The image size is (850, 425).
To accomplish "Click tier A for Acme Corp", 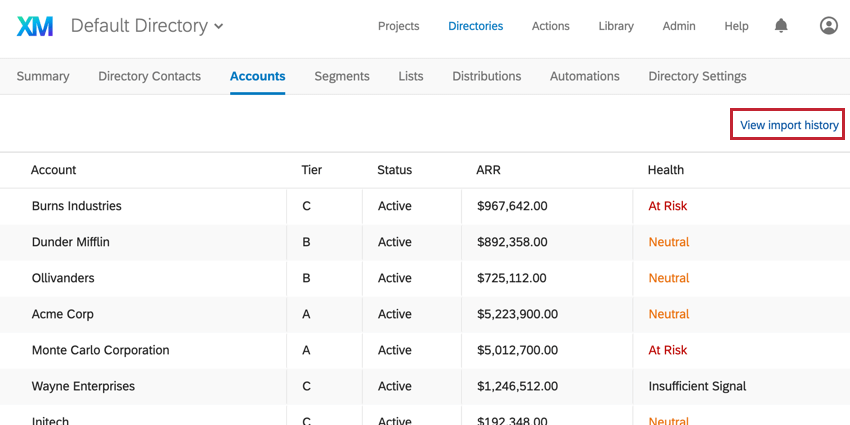I will point(306,314).
